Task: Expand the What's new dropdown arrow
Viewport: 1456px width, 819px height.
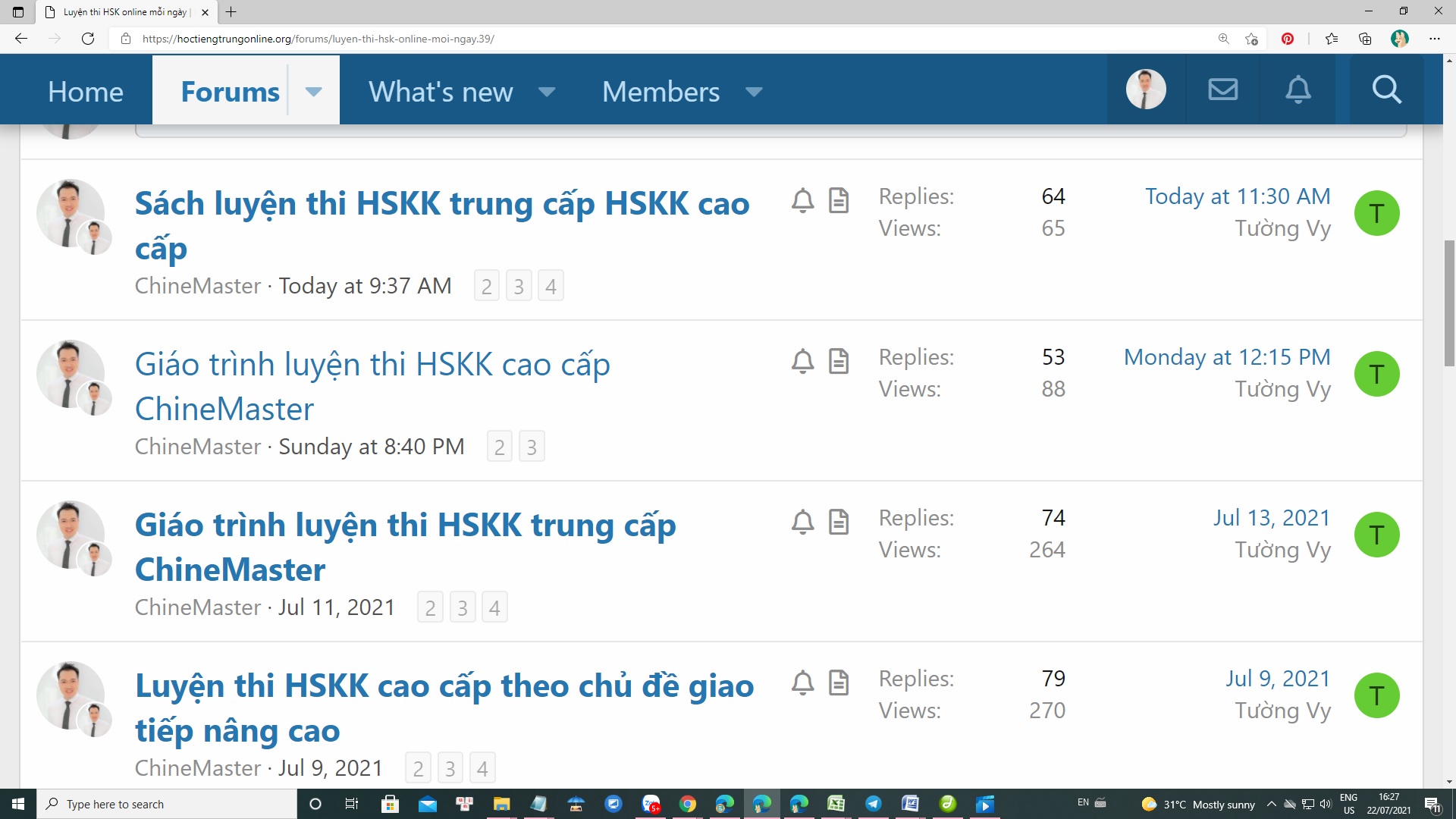Action: tap(546, 92)
